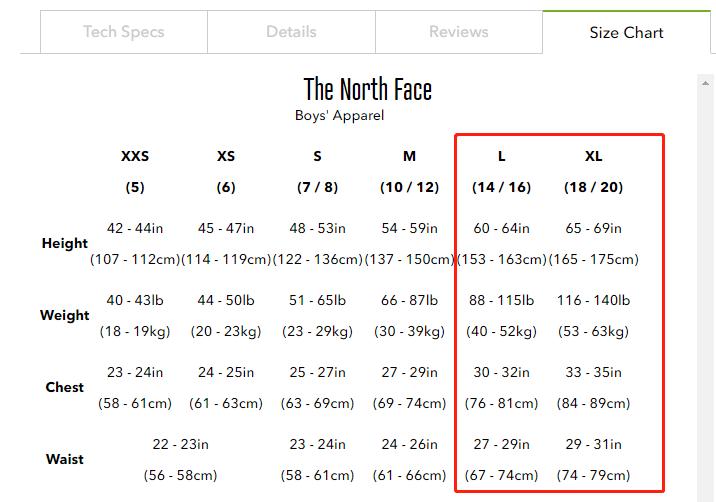Click the Waist row label
This screenshot has width=716, height=502.
coord(64,459)
